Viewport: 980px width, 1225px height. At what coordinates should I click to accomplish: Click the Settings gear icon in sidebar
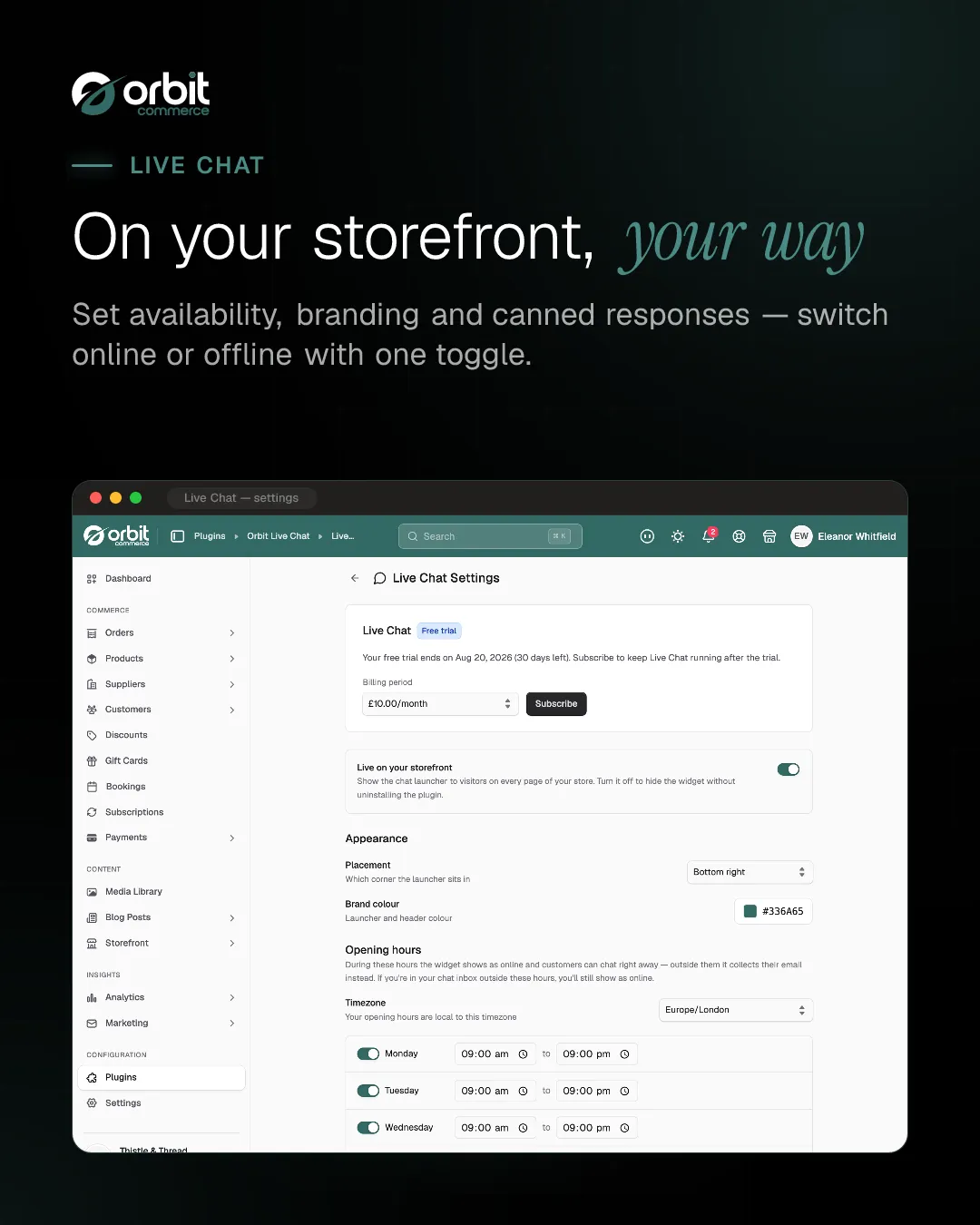(x=92, y=1103)
